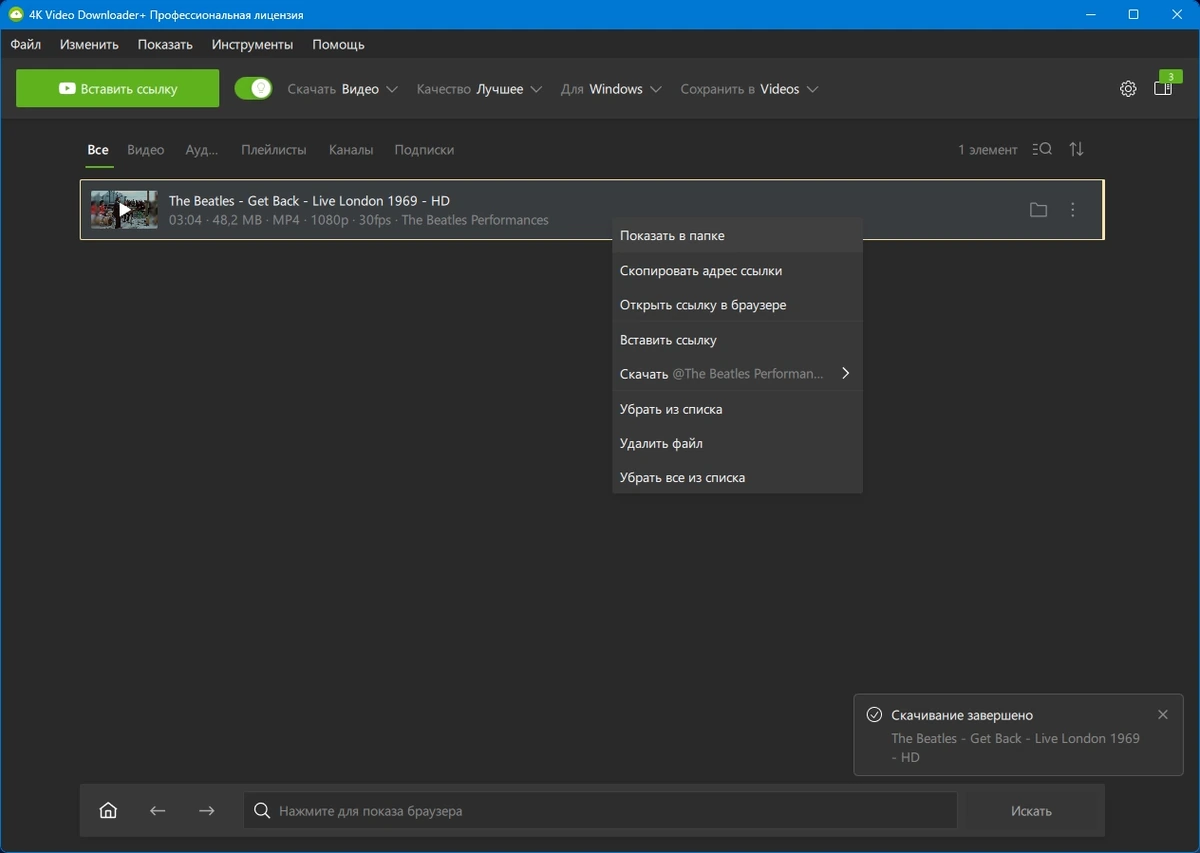Switch to the Ауд... tab
Viewport: 1200px width, 853px height.
click(202, 150)
